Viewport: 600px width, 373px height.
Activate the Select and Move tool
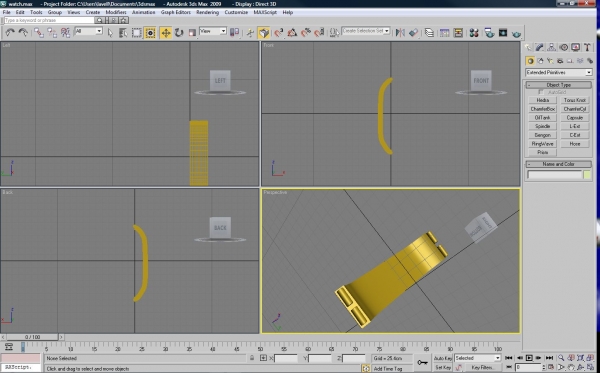166,33
